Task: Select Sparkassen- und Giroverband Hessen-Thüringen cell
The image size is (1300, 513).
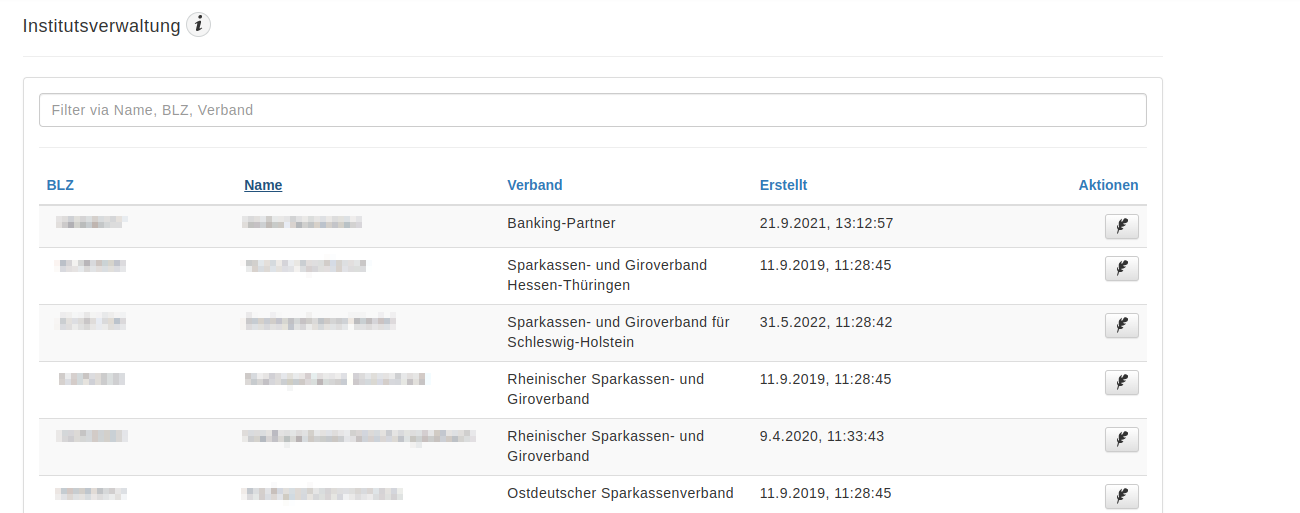Action: pos(607,275)
